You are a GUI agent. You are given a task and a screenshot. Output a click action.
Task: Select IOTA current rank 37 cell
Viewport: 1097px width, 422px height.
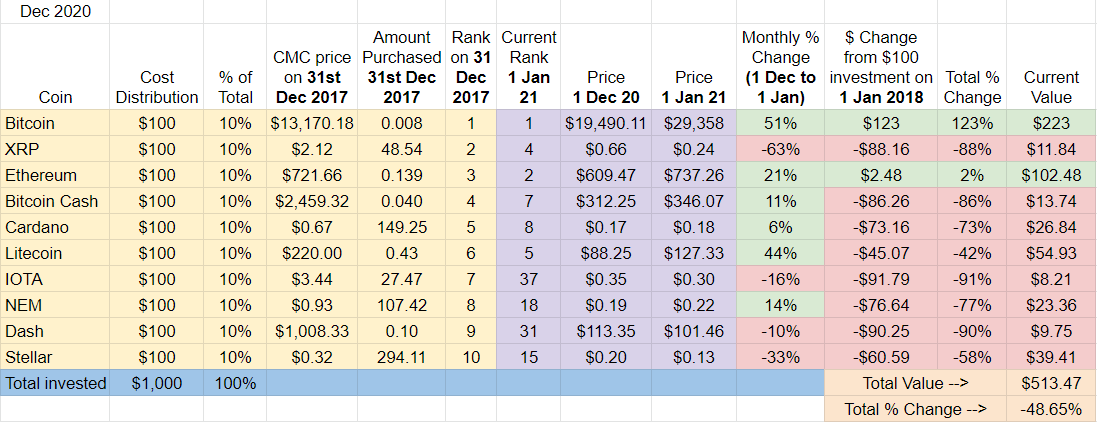529,279
